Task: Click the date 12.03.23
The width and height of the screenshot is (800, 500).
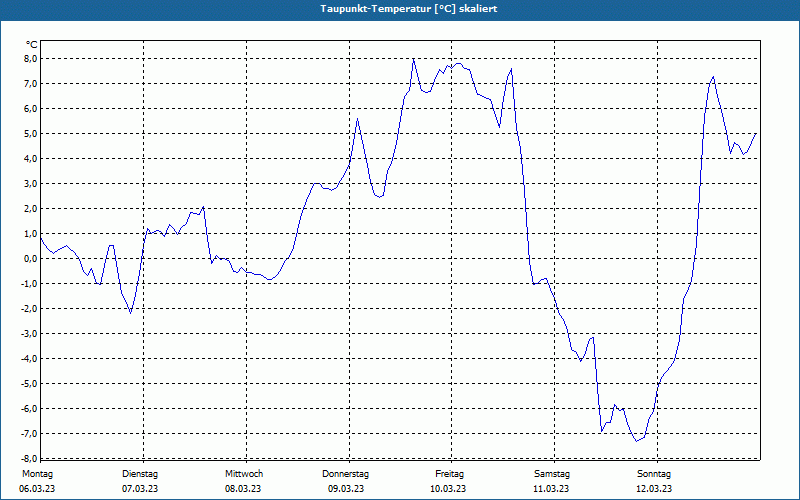Action: coord(654,489)
